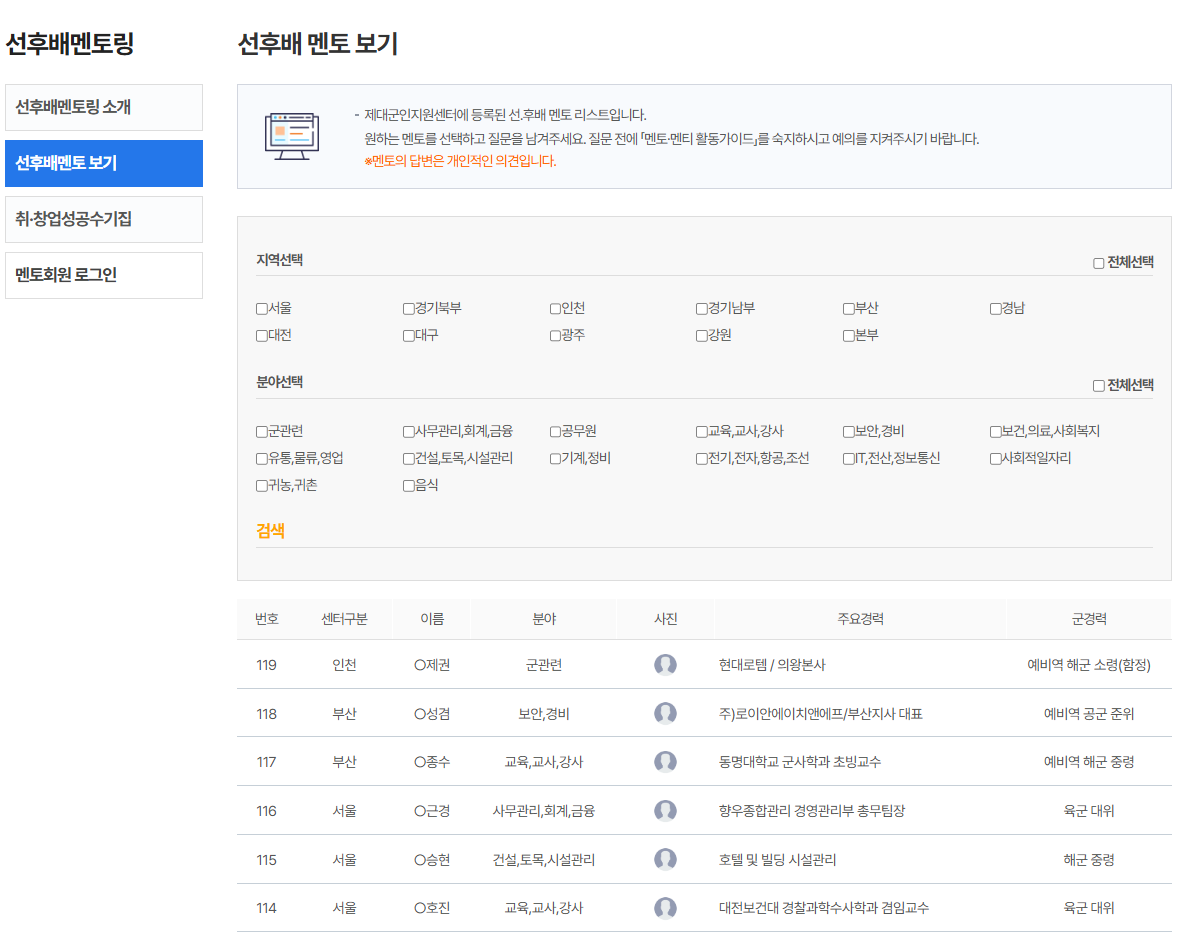The width and height of the screenshot is (1188, 932).
Task: Select the 대전 region checkbox
Action: click(x=261, y=336)
